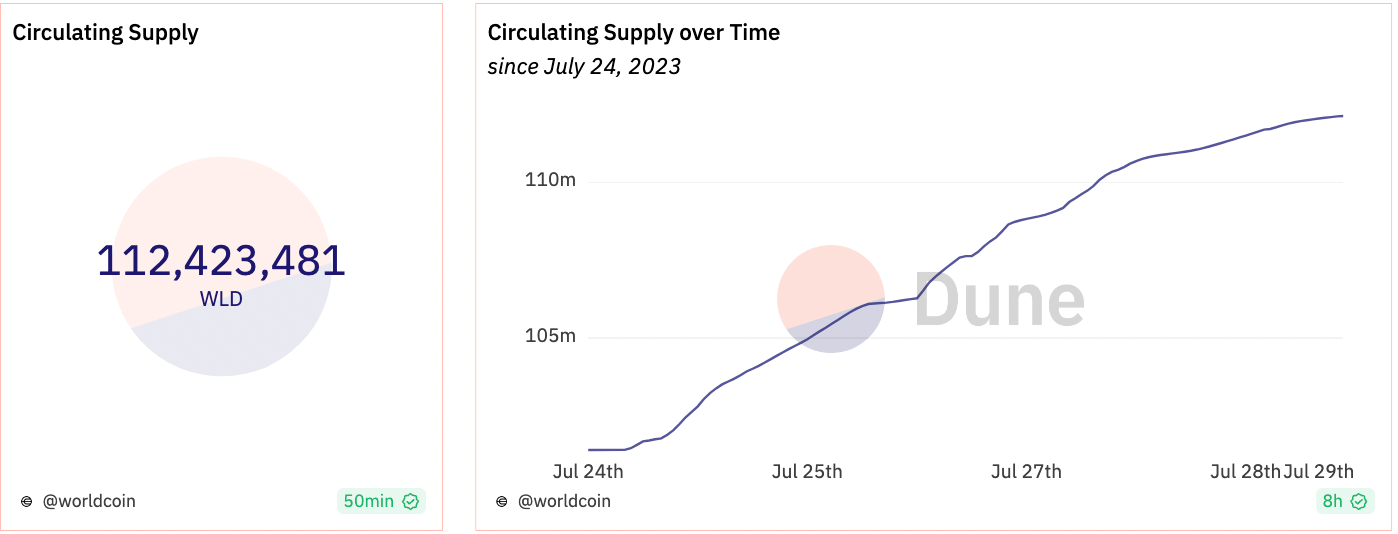This screenshot has width=1398, height=534.
Task: Click the supply line's end point near Jul 29th
Action: tap(1342, 116)
